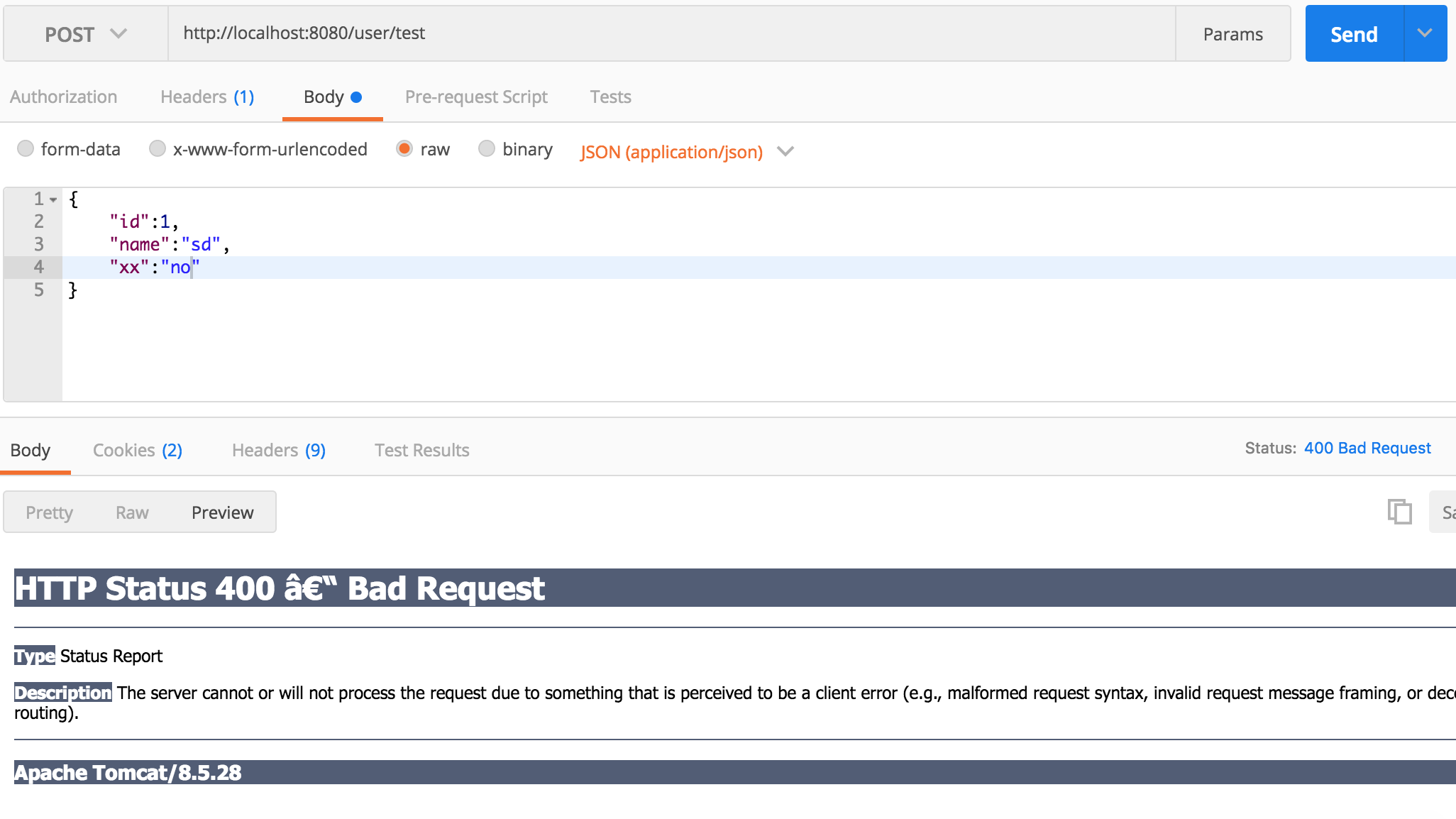1456x819 pixels.
Task: Open the JSON (application/json) content type dropdown
Action: [686, 152]
